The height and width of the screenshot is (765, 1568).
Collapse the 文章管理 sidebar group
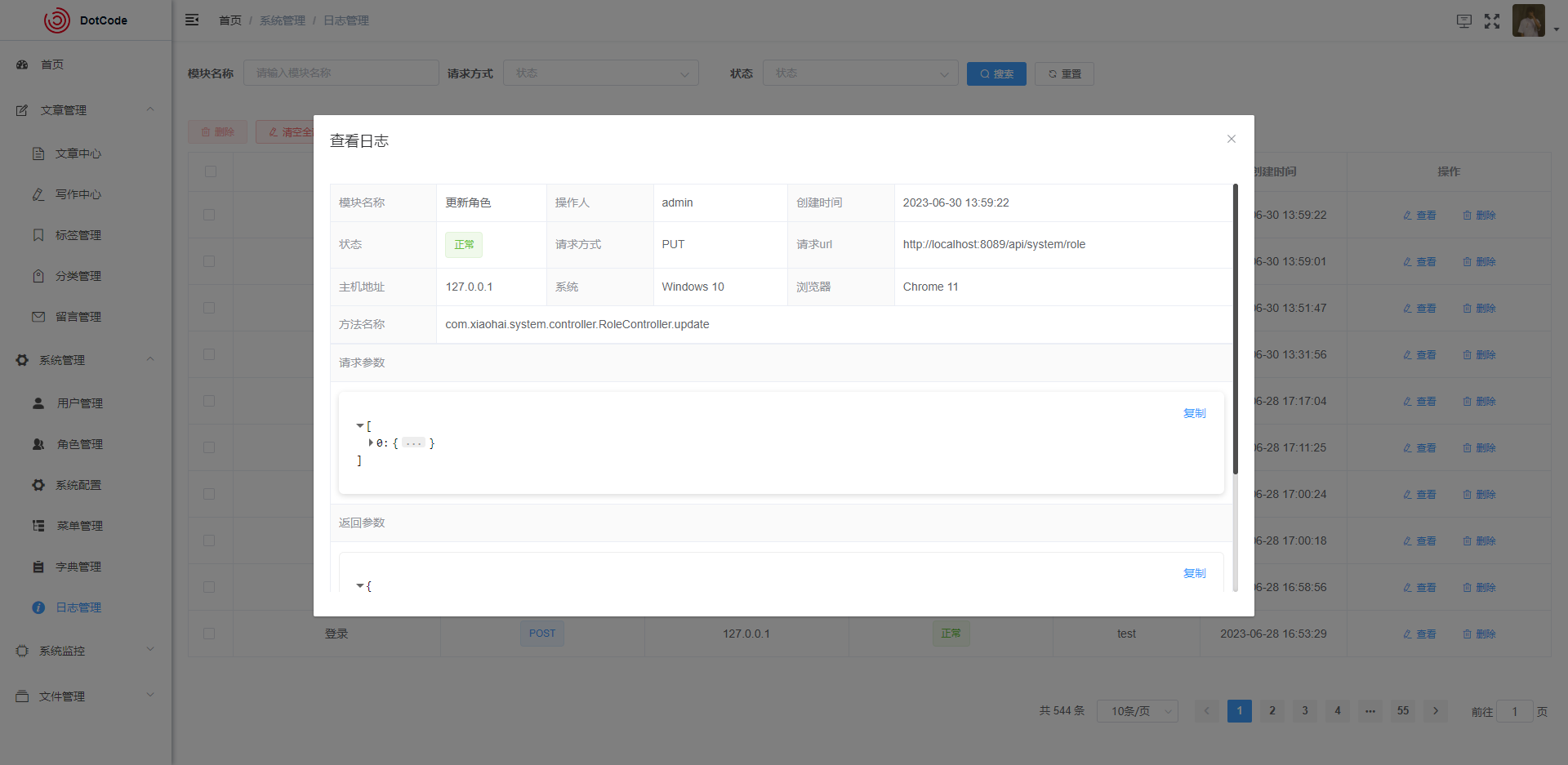[x=86, y=110]
